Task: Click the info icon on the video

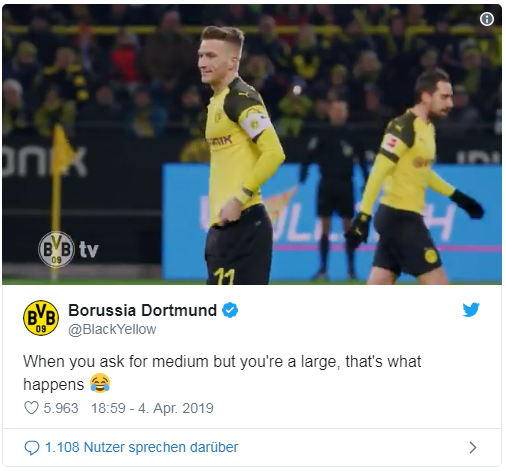Action: [487, 19]
